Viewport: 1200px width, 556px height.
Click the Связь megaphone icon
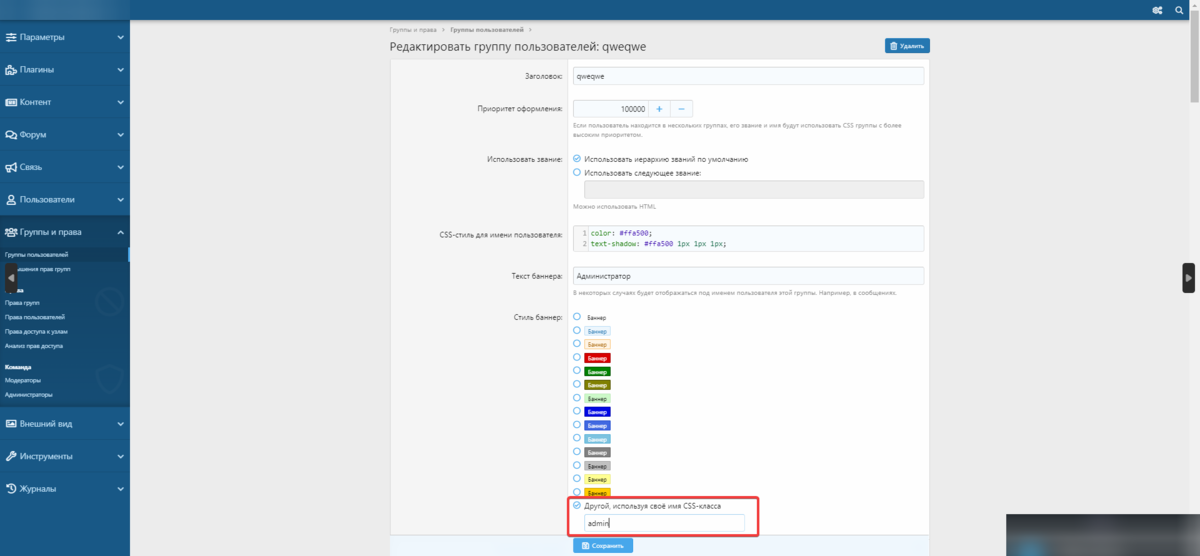(11, 167)
